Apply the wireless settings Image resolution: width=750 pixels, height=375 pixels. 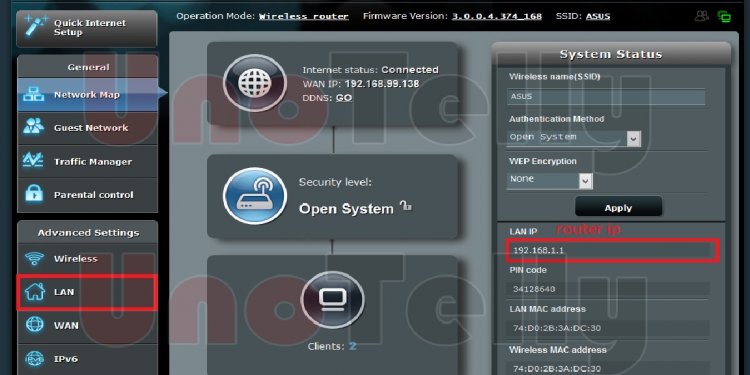coord(618,208)
